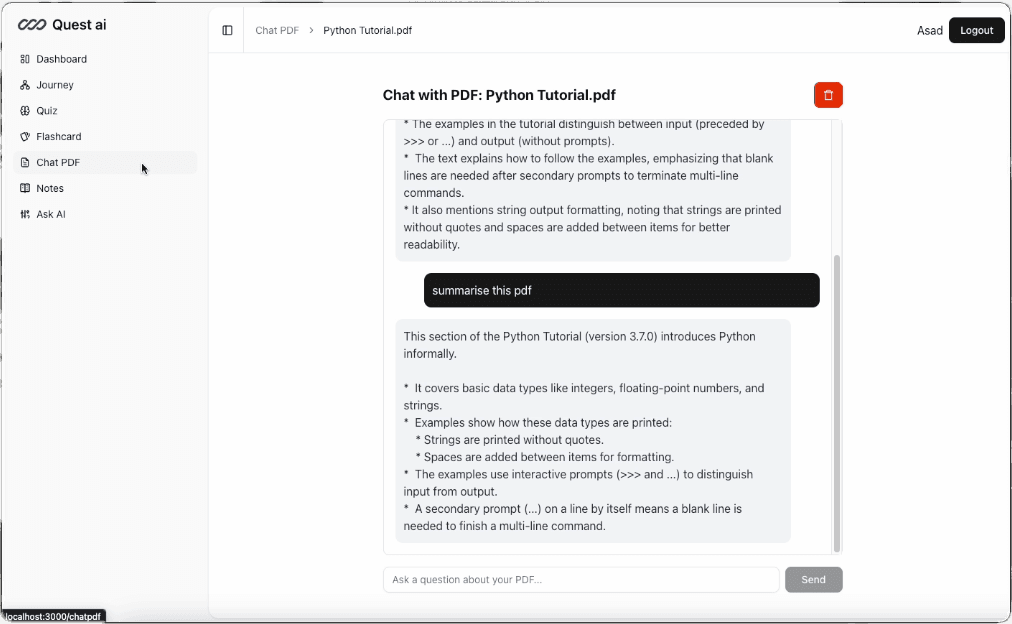Open the Quiz section
The width and height of the screenshot is (1012, 624).
(45, 110)
